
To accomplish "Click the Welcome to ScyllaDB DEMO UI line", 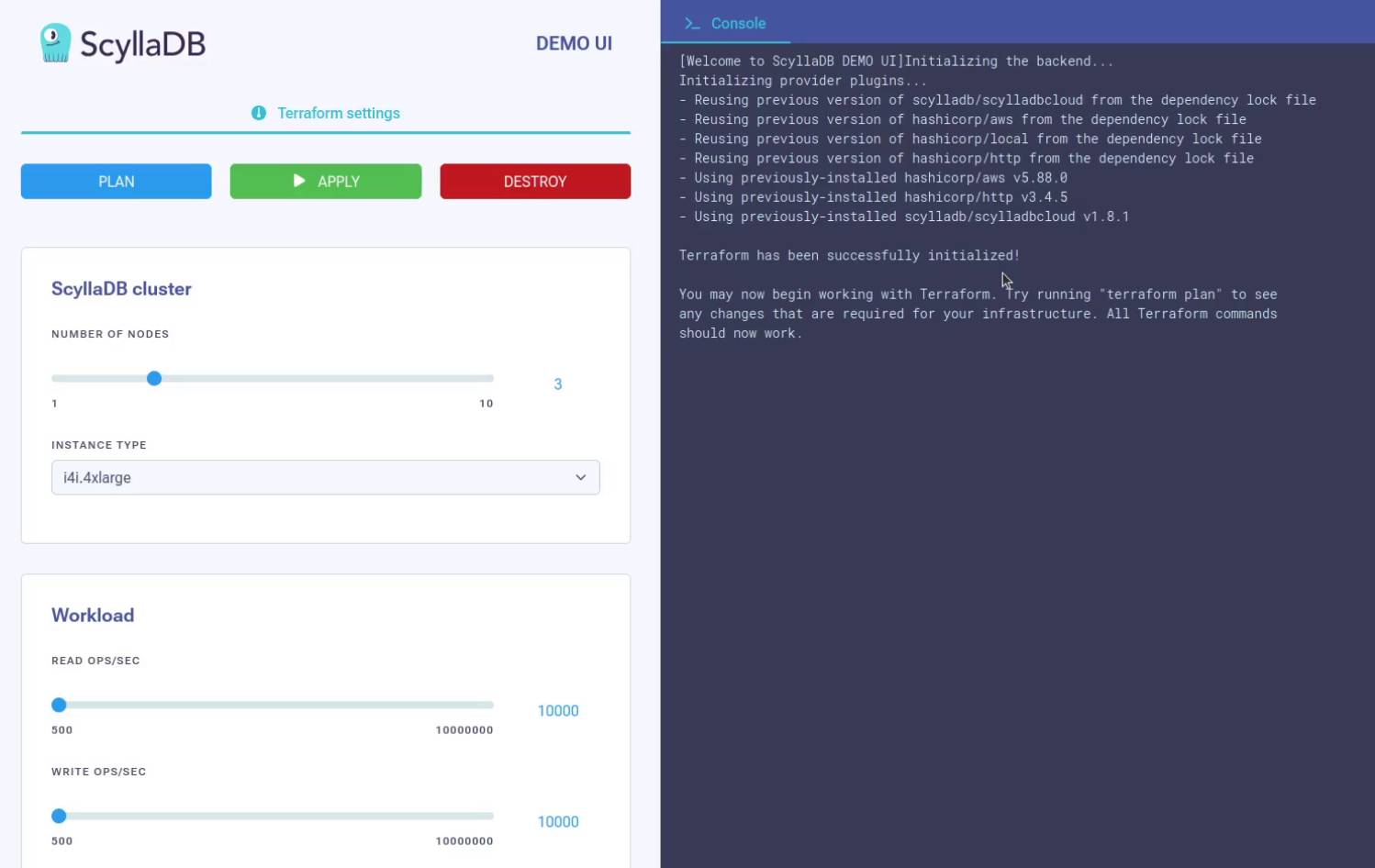I will pos(896,61).
